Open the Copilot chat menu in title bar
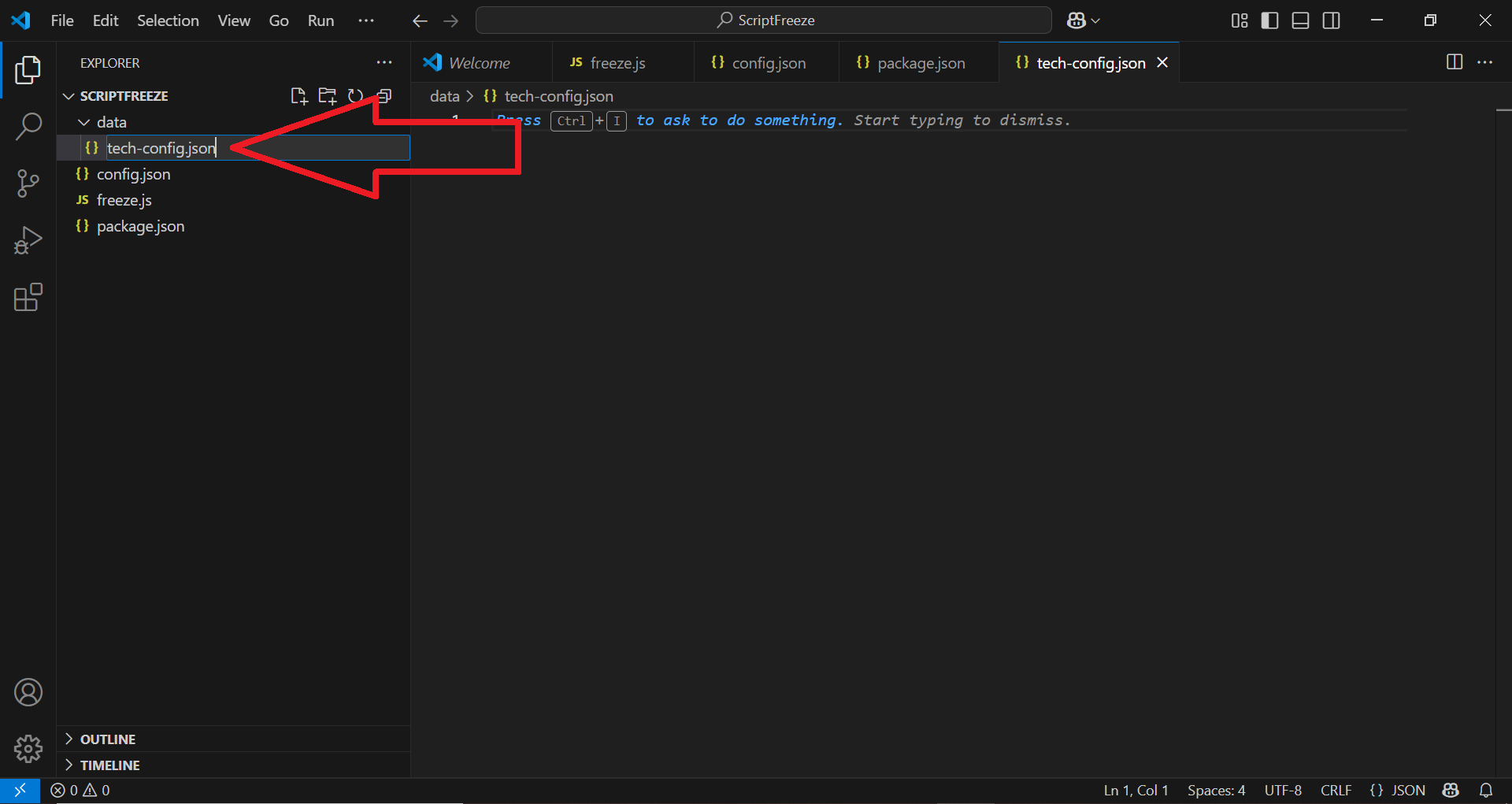The image size is (1512, 804). pyautogui.click(x=1084, y=20)
